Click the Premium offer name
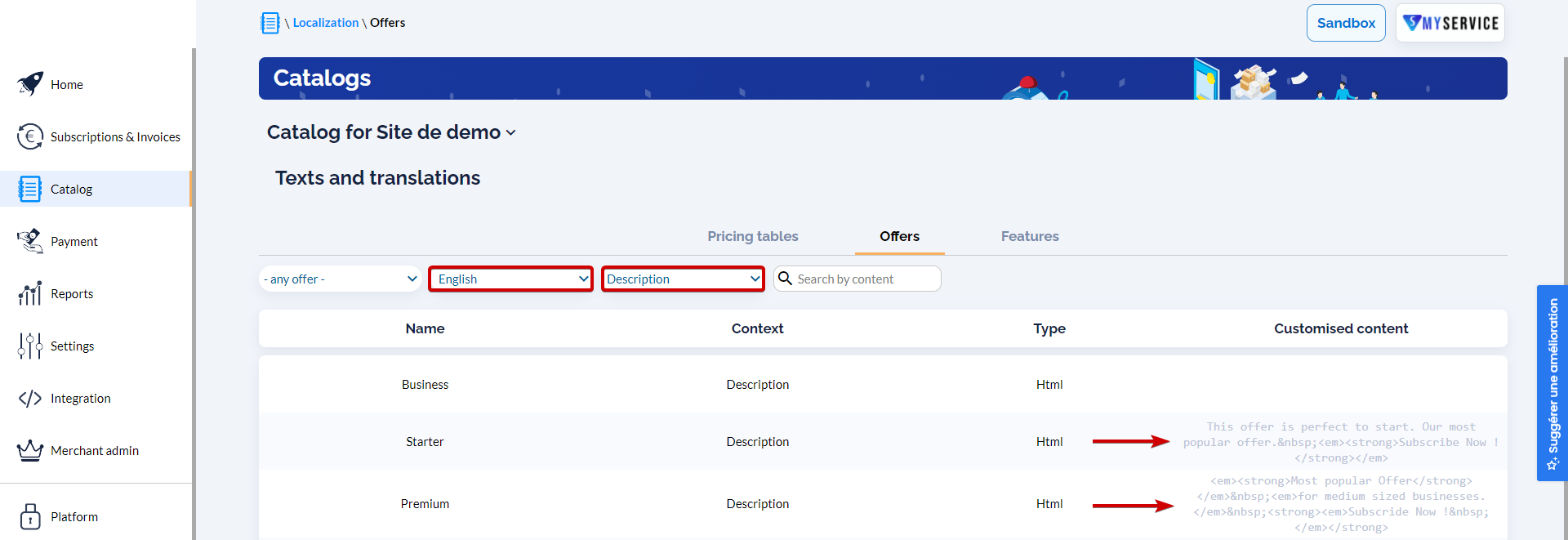This screenshot has width=1568, height=540. [425, 503]
